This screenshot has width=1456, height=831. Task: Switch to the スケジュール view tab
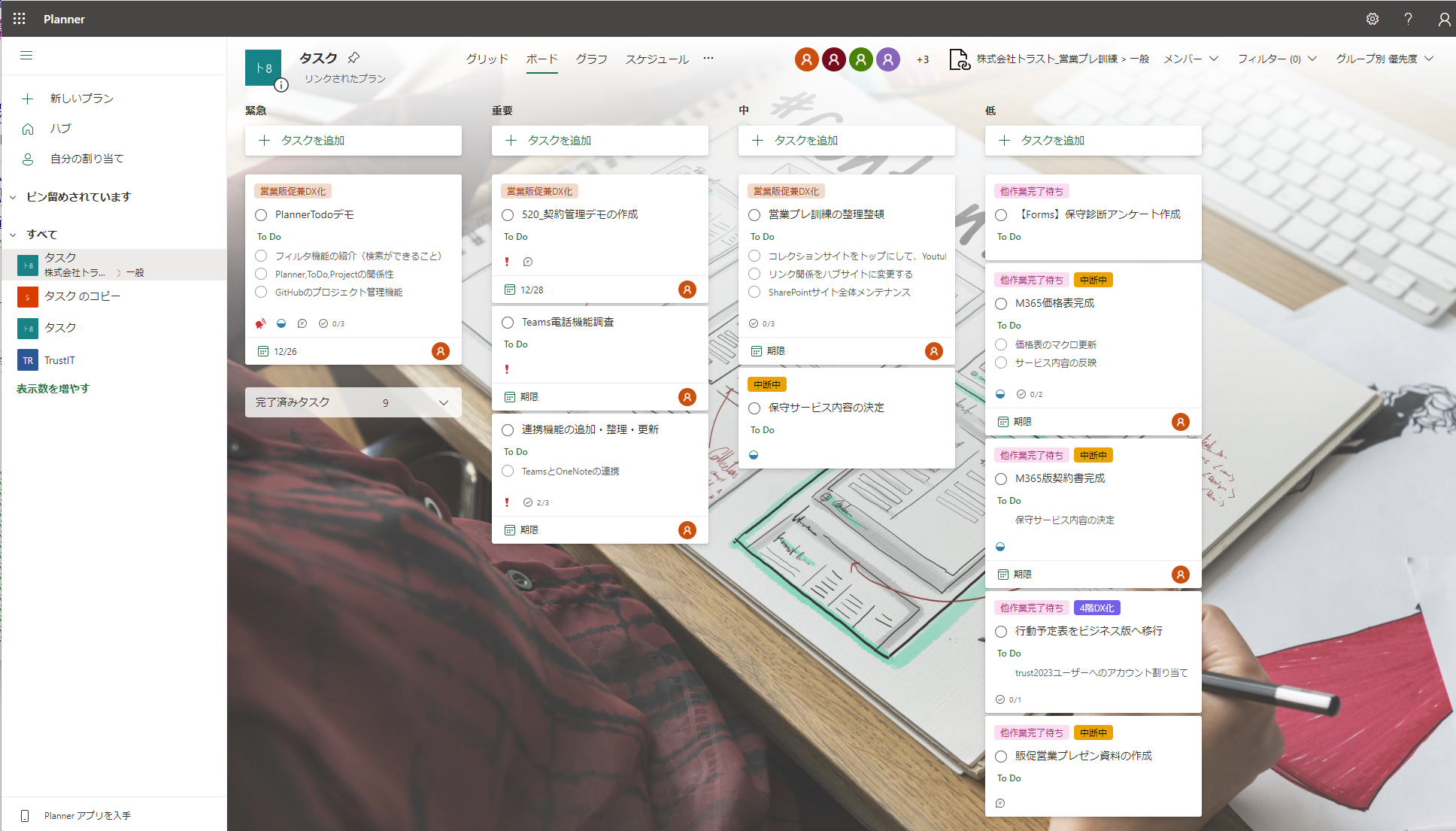coord(657,59)
